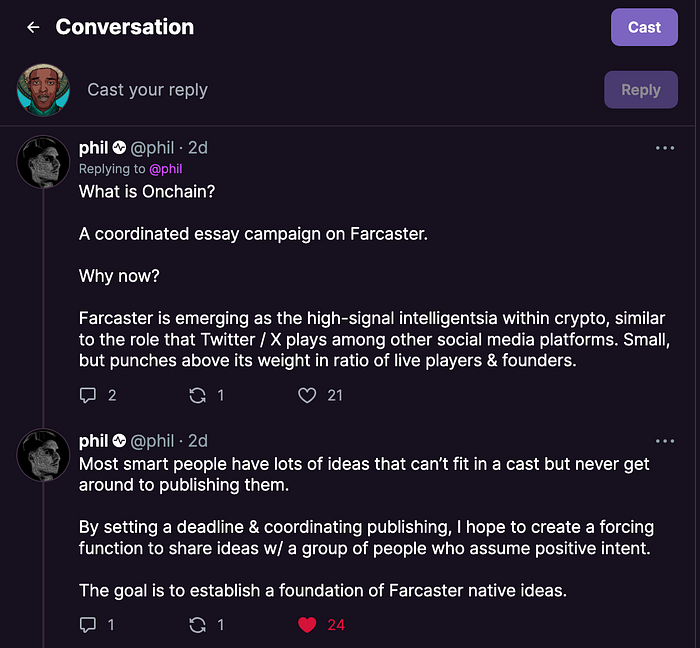
Task: Click the badge icon next to second phil name
Action: 119,440
